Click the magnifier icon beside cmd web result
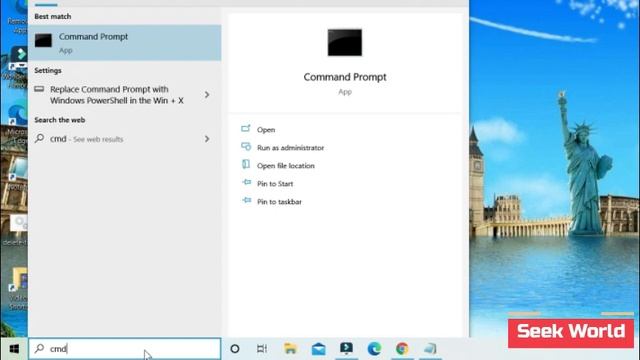The height and width of the screenshot is (360, 640). point(39,138)
